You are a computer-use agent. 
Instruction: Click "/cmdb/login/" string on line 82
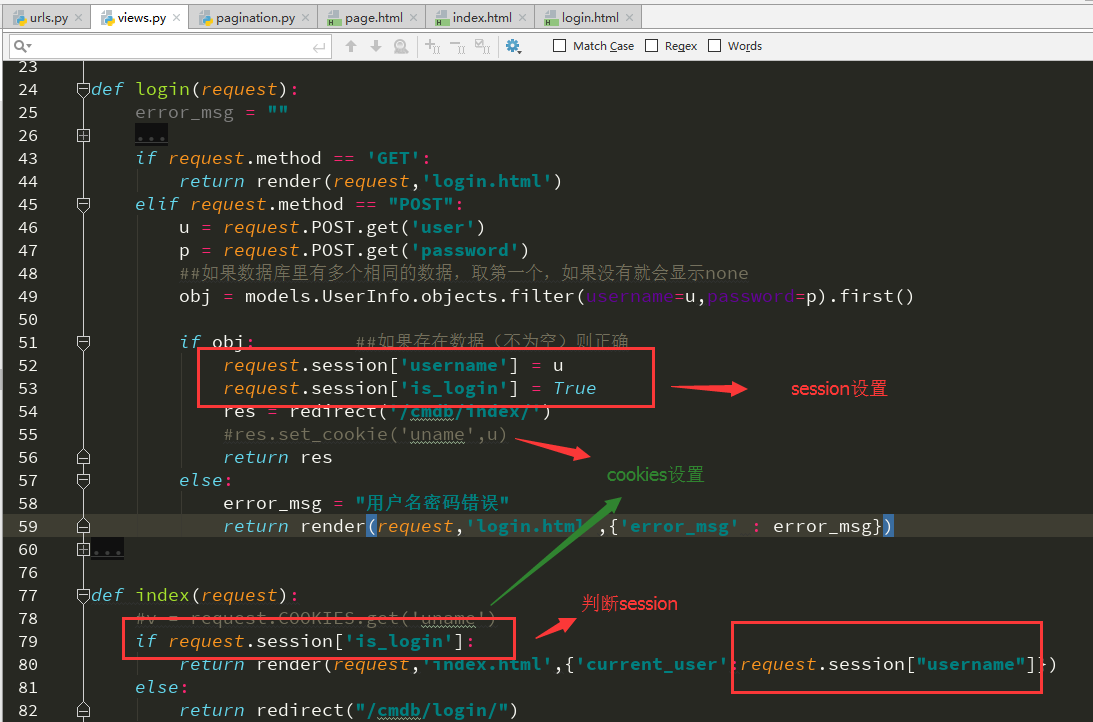[431, 710]
